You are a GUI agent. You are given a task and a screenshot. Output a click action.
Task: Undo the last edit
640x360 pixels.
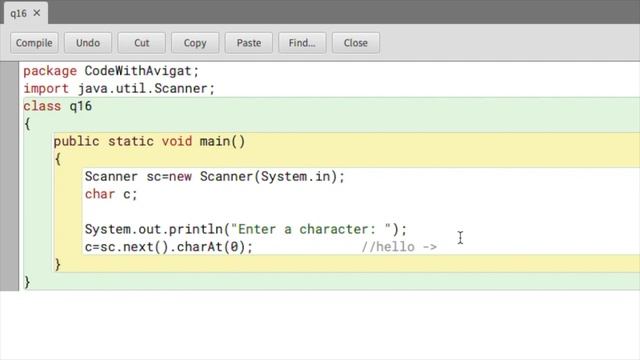tap(88, 43)
